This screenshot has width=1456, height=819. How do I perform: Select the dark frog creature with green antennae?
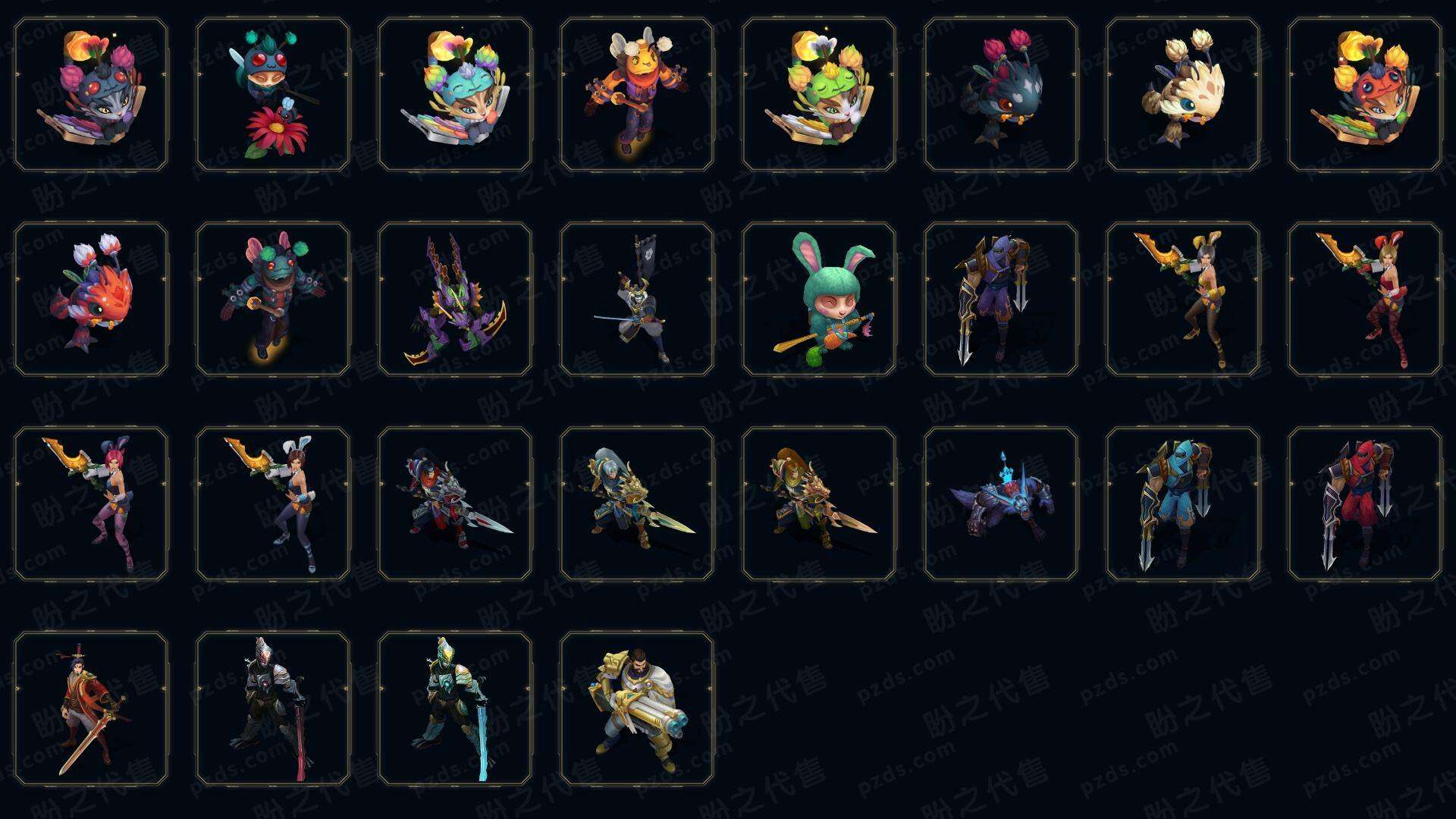pos(273,299)
